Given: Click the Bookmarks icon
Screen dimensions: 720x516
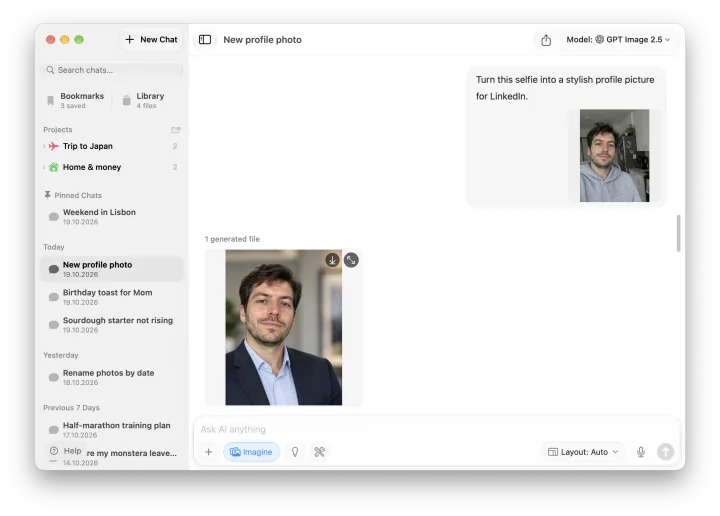Looking at the screenshot, I should click(51, 101).
